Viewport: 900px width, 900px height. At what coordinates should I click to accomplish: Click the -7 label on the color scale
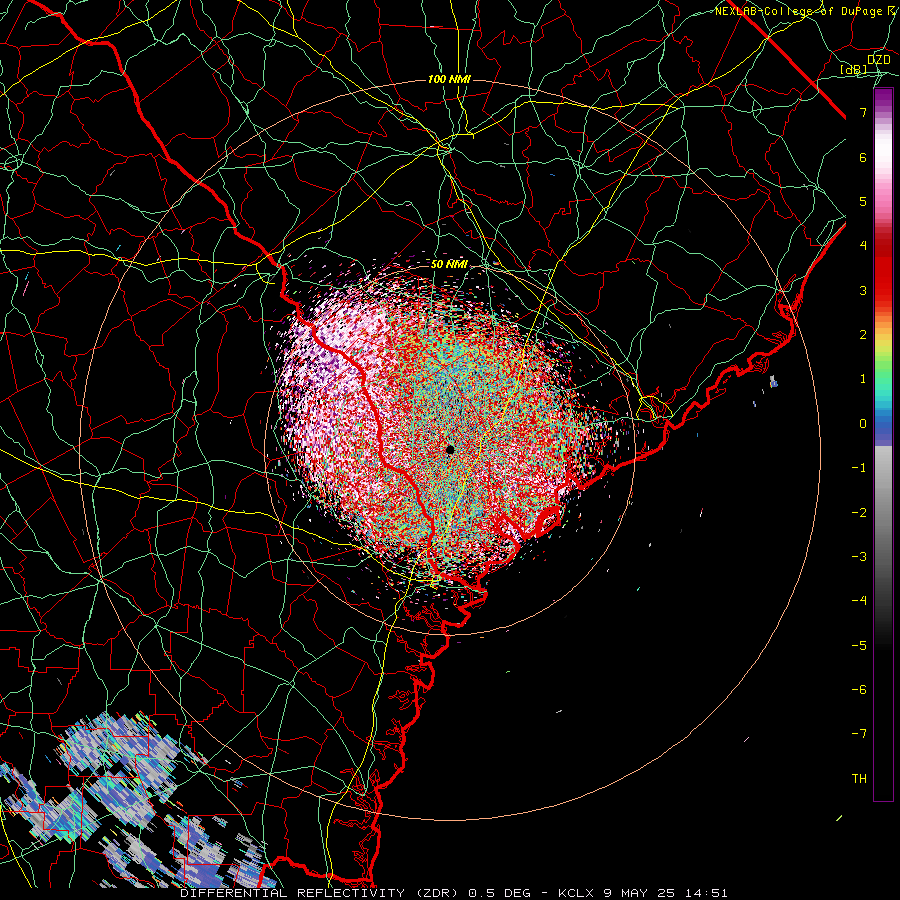pyautogui.click(x=859, y=734)
